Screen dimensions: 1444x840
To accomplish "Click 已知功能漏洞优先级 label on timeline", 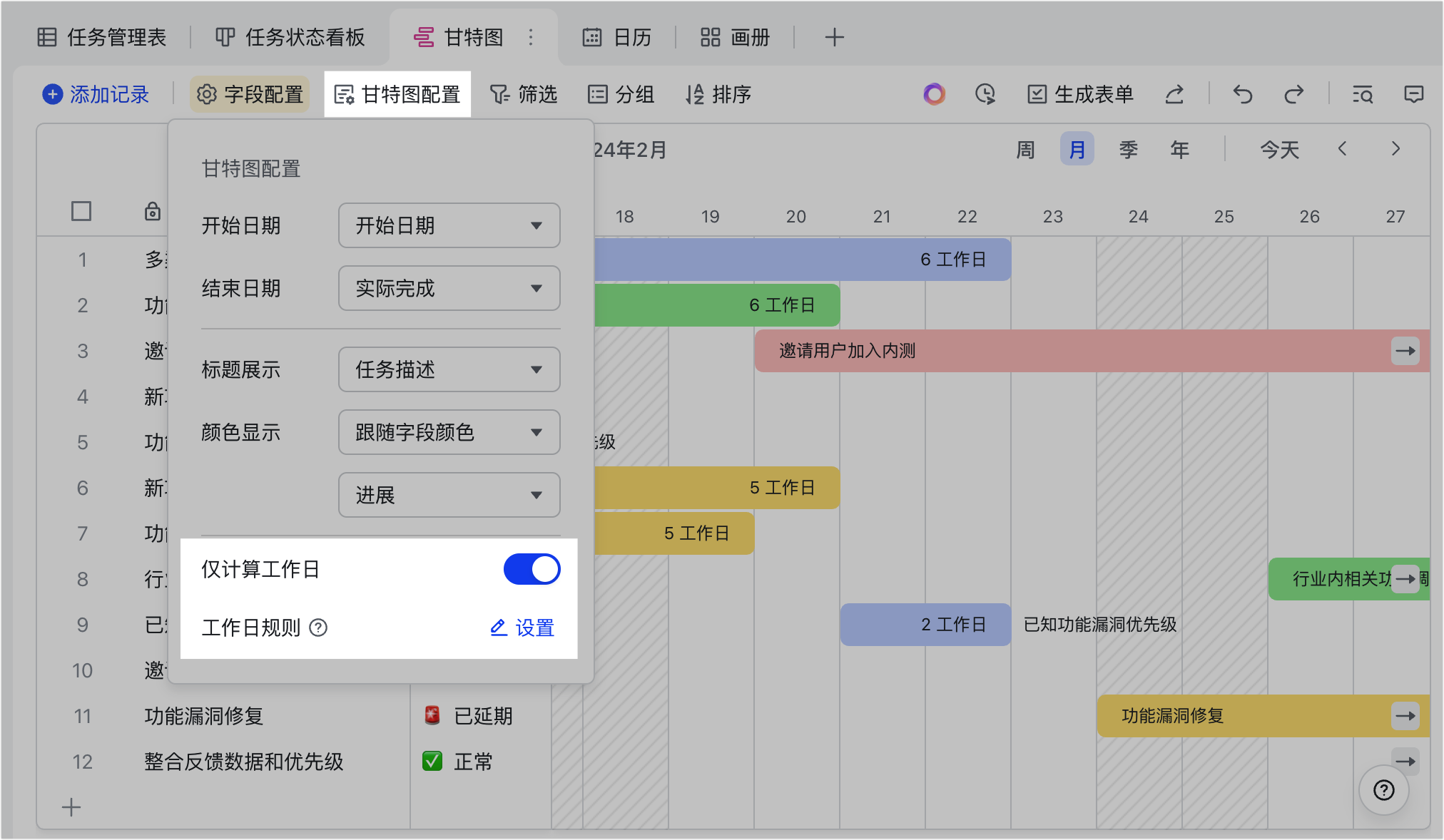I will click(1100, 625).
